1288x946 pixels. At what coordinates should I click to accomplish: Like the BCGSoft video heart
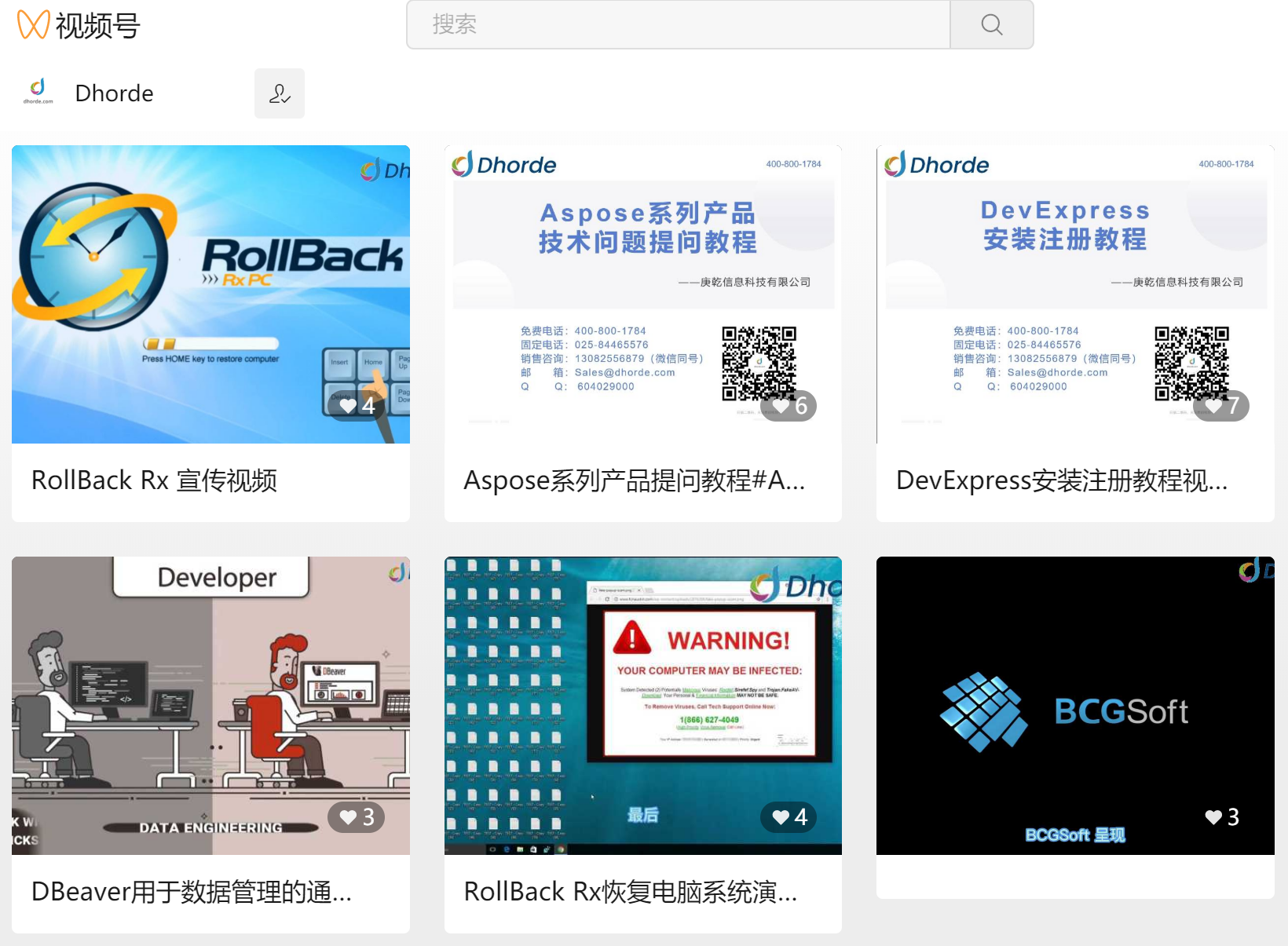(1213, 817)
